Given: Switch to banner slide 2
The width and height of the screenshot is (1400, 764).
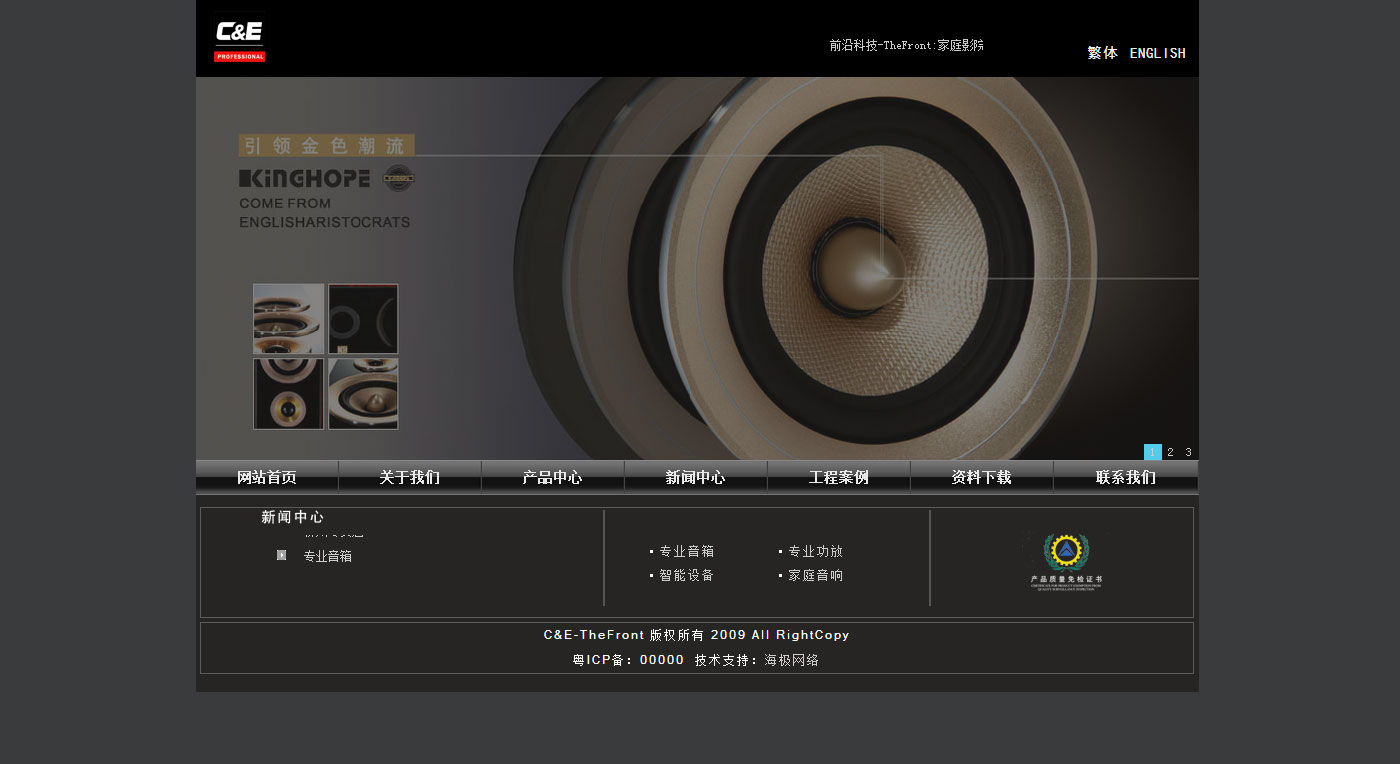Looking at the screenshot, I should tap(1171, 452).
